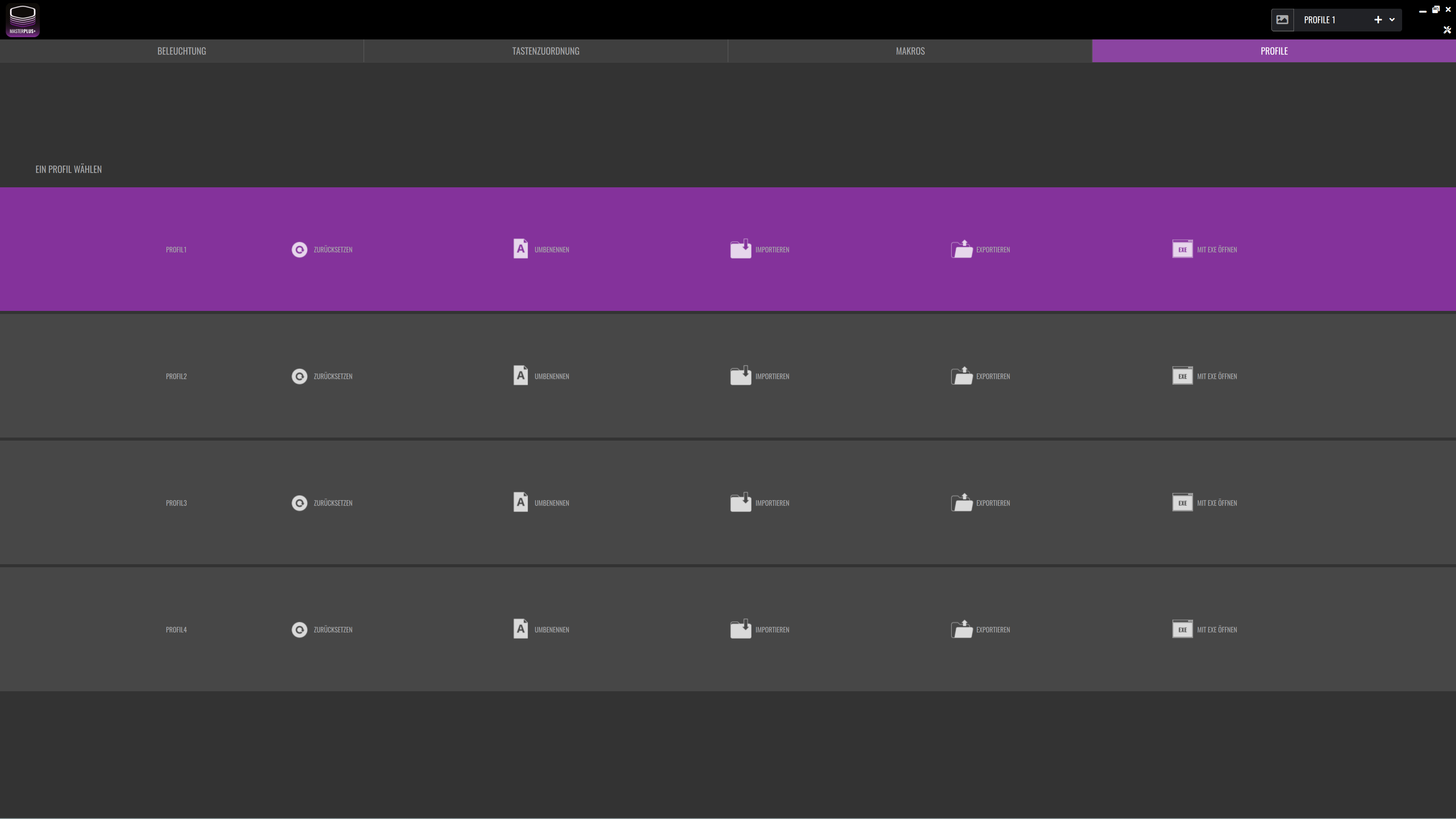Open the MasterPlus+ logo home icon

tap(23, 20)
